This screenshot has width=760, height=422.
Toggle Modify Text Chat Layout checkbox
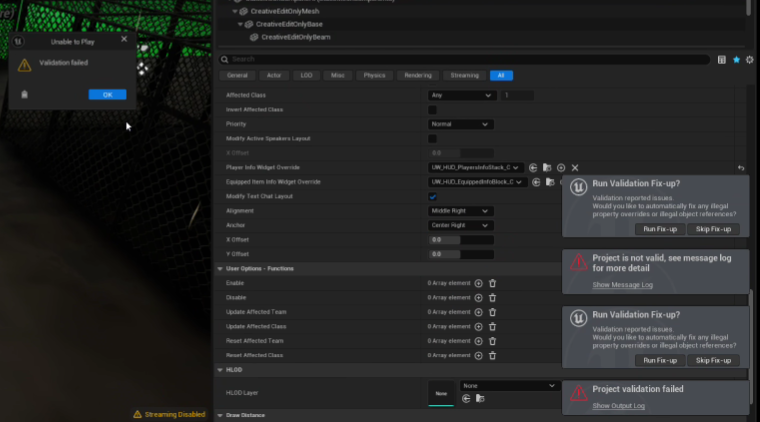[432, 197]
